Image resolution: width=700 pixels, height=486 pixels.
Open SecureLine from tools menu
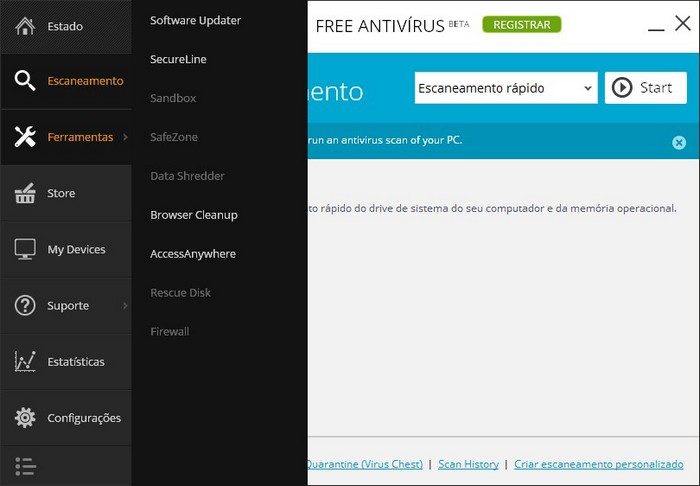[178, 59]
